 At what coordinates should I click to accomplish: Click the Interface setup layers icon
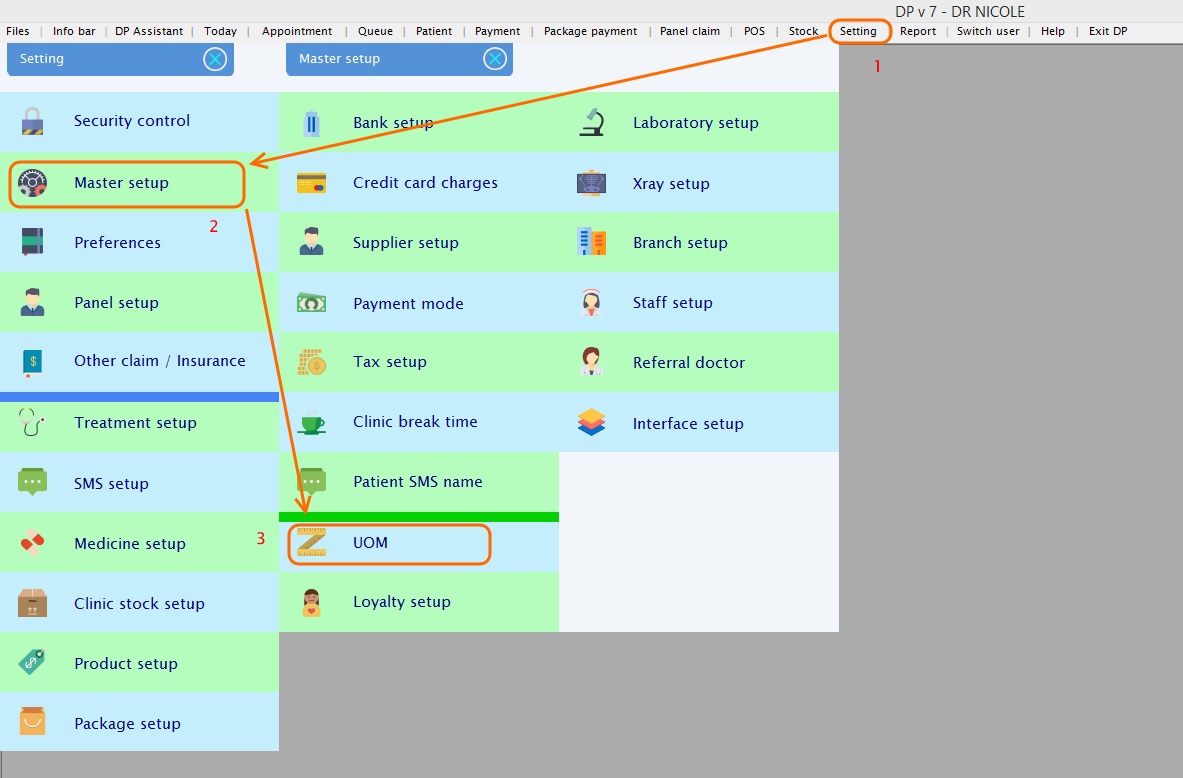click(x=591, y=423)
